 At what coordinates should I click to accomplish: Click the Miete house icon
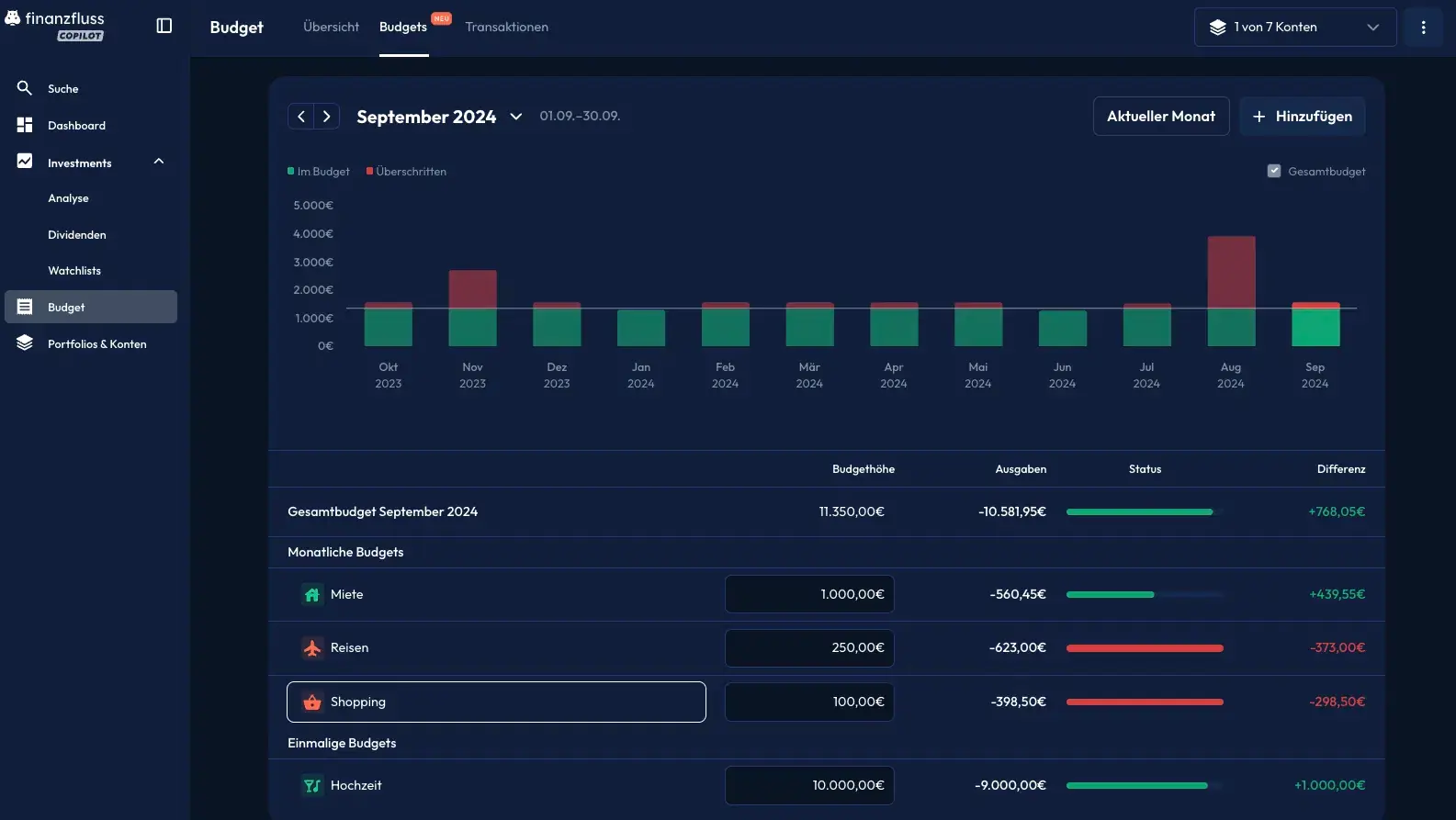[312, 595]
